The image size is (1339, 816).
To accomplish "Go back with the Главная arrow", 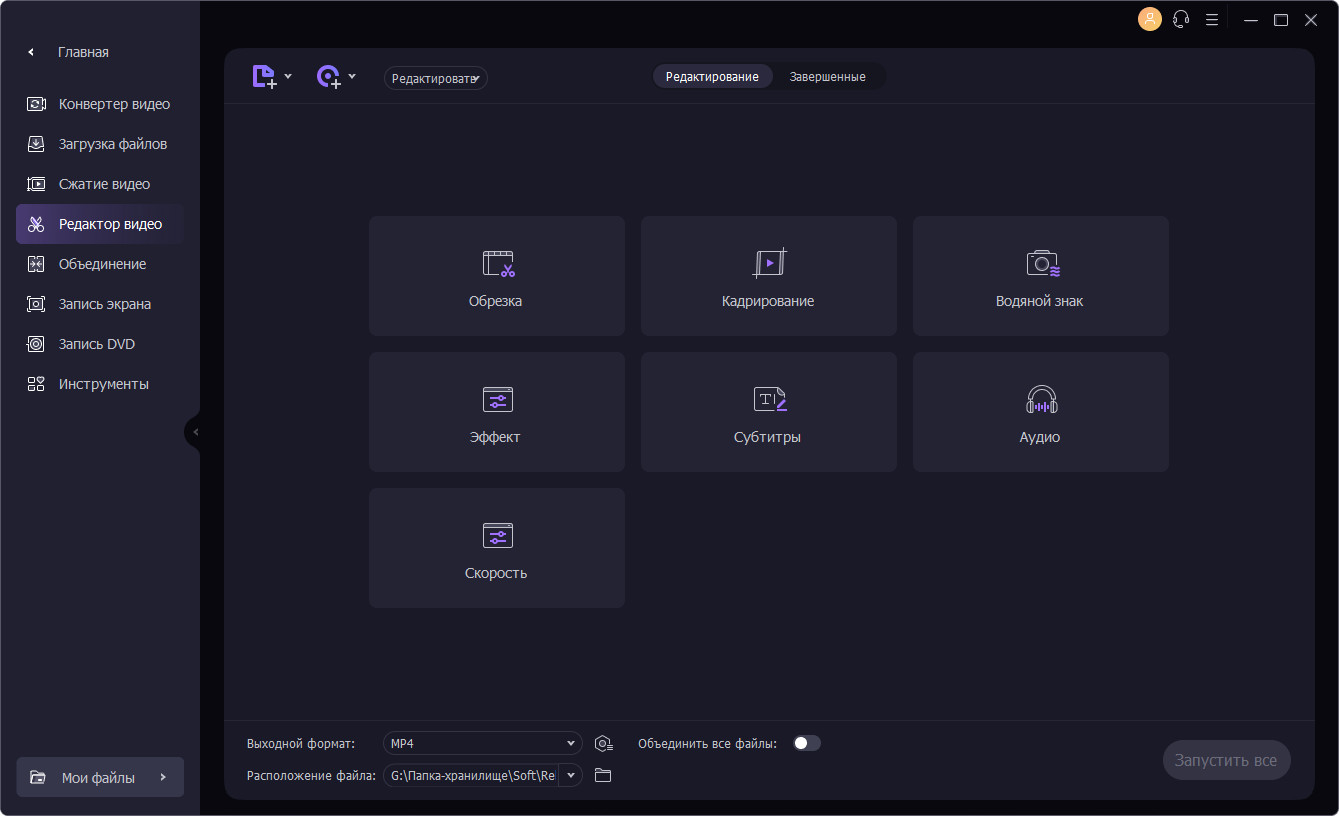I will (31, 52).
